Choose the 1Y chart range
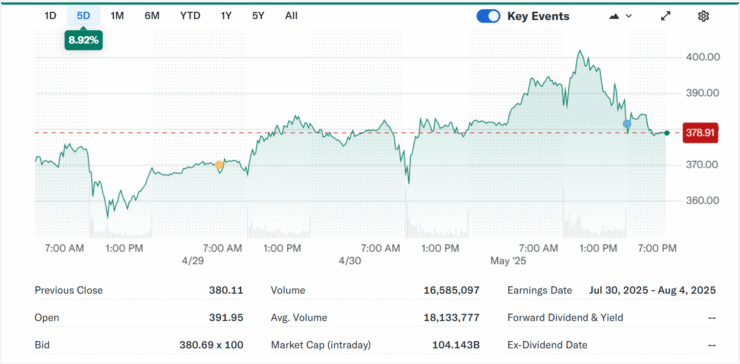 (x=226, y=16)
